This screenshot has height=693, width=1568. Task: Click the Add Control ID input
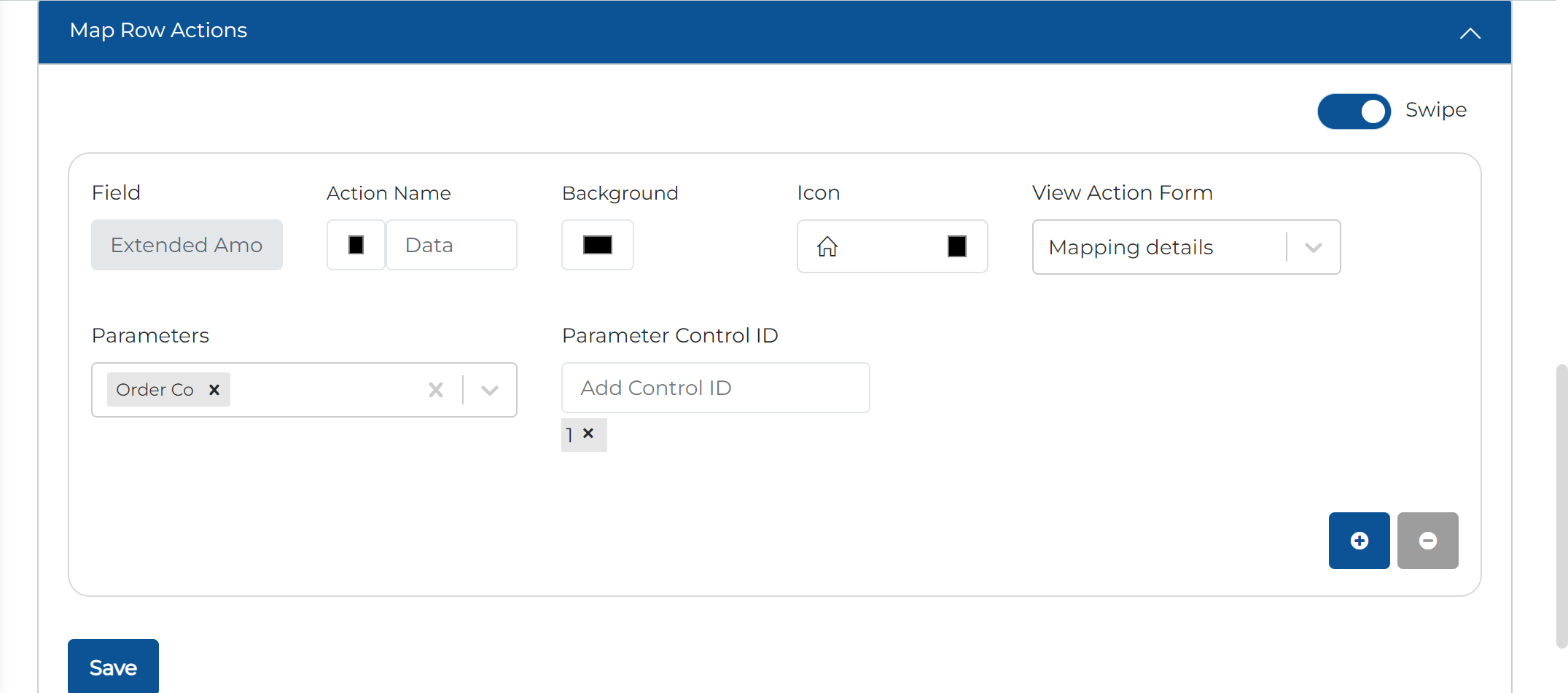(715, 388)
